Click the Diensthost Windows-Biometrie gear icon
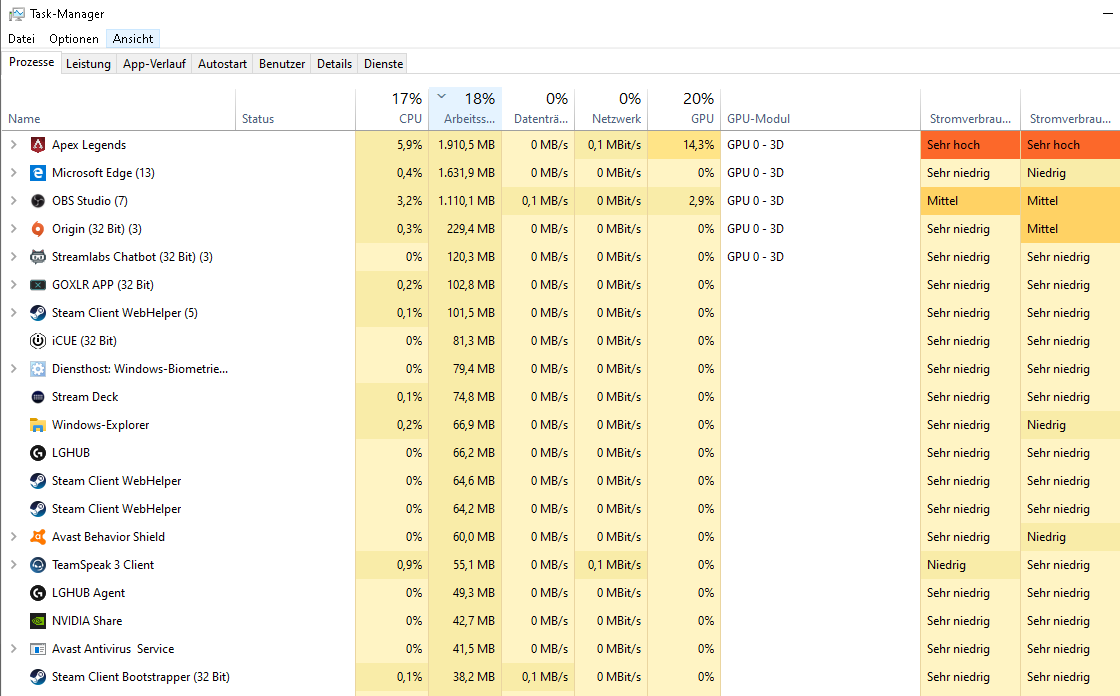The image size is (1120, 696). pyautogui.click(x=38, y=369)
